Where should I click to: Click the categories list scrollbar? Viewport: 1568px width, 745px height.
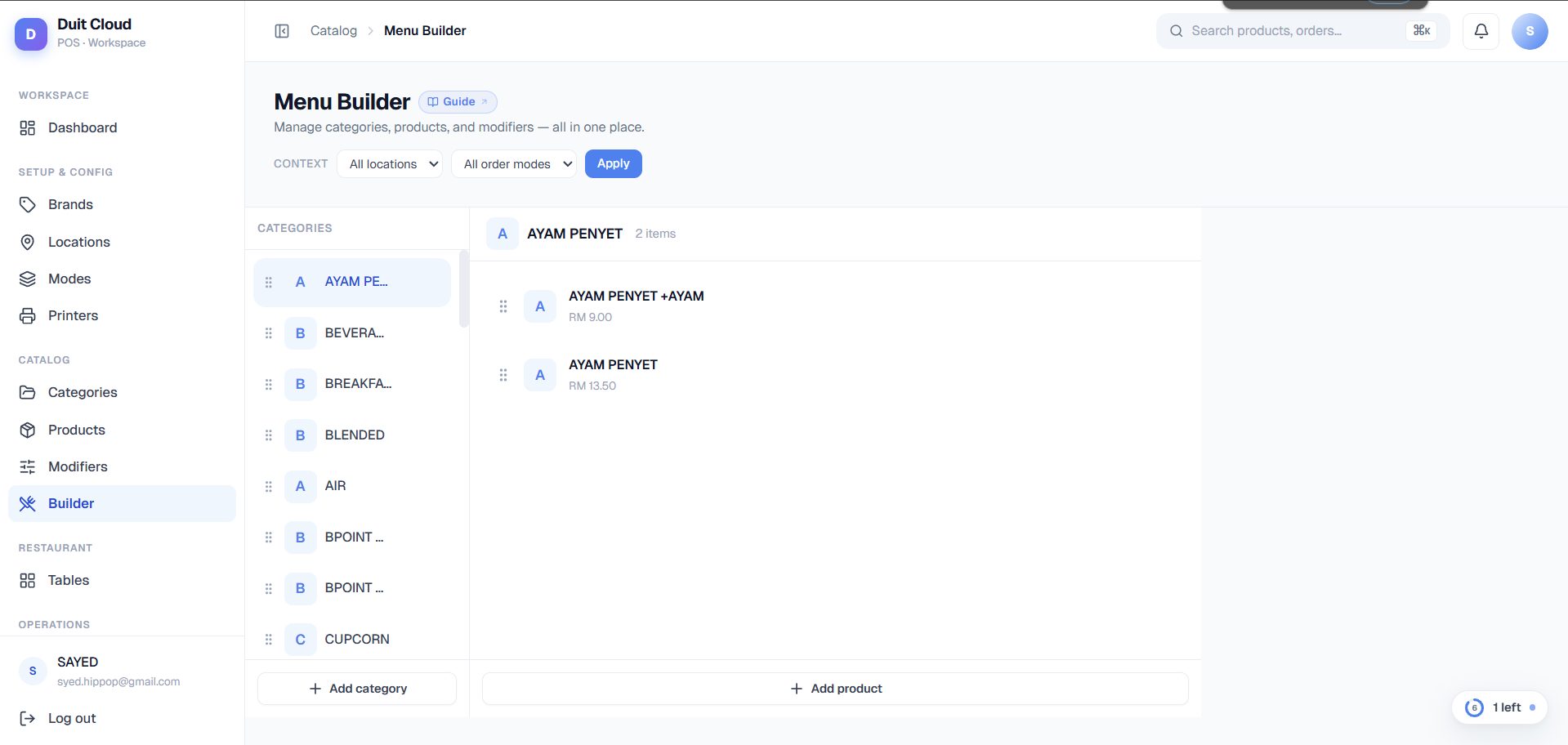(x=464, y=288)
